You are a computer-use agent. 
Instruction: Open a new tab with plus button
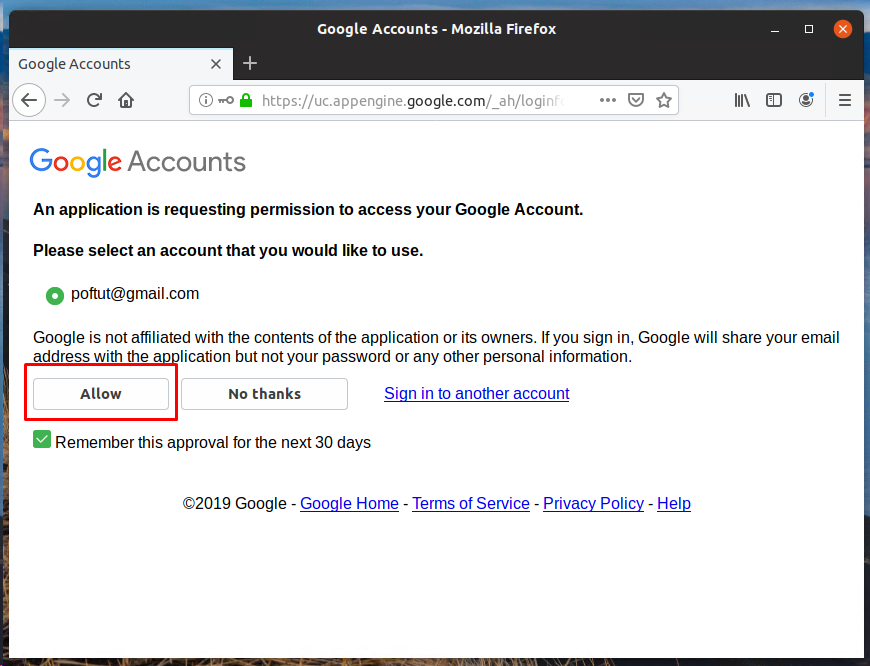coord(250,63)
